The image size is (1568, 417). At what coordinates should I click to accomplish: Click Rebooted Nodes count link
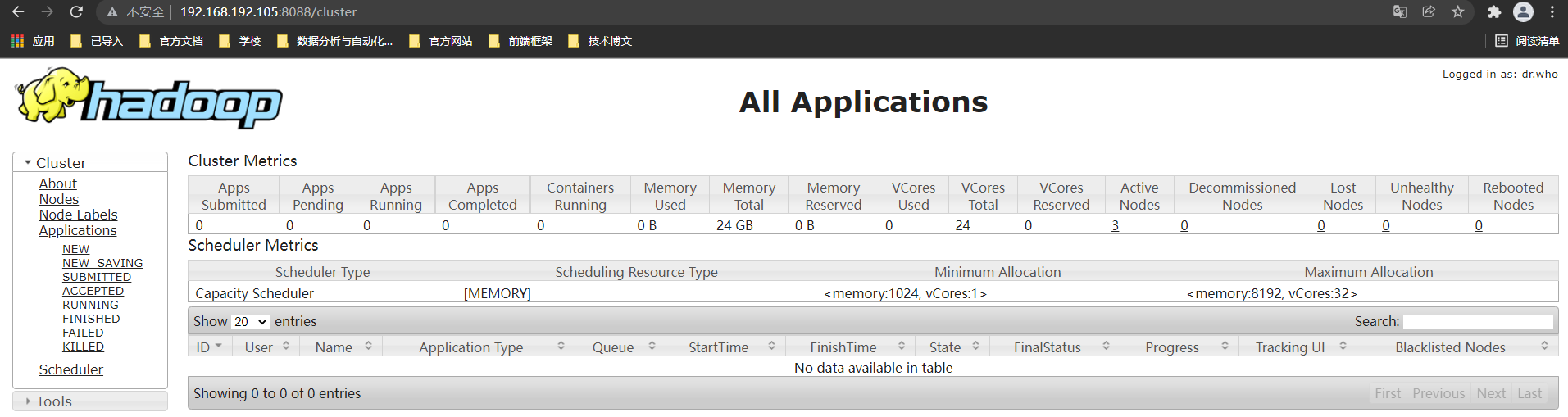pos(1479,225)
